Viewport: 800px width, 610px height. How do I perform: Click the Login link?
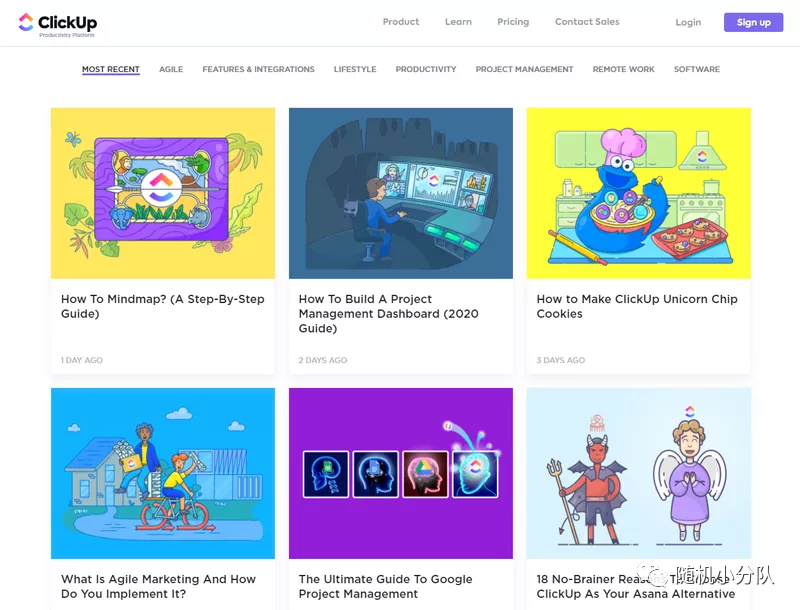click(x=688, y=22)
